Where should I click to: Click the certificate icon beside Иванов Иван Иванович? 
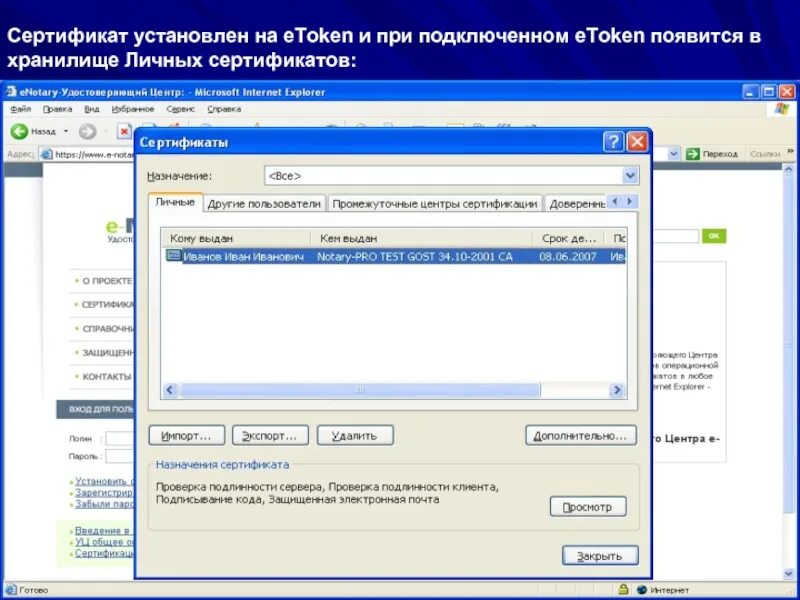pos(173,255)
